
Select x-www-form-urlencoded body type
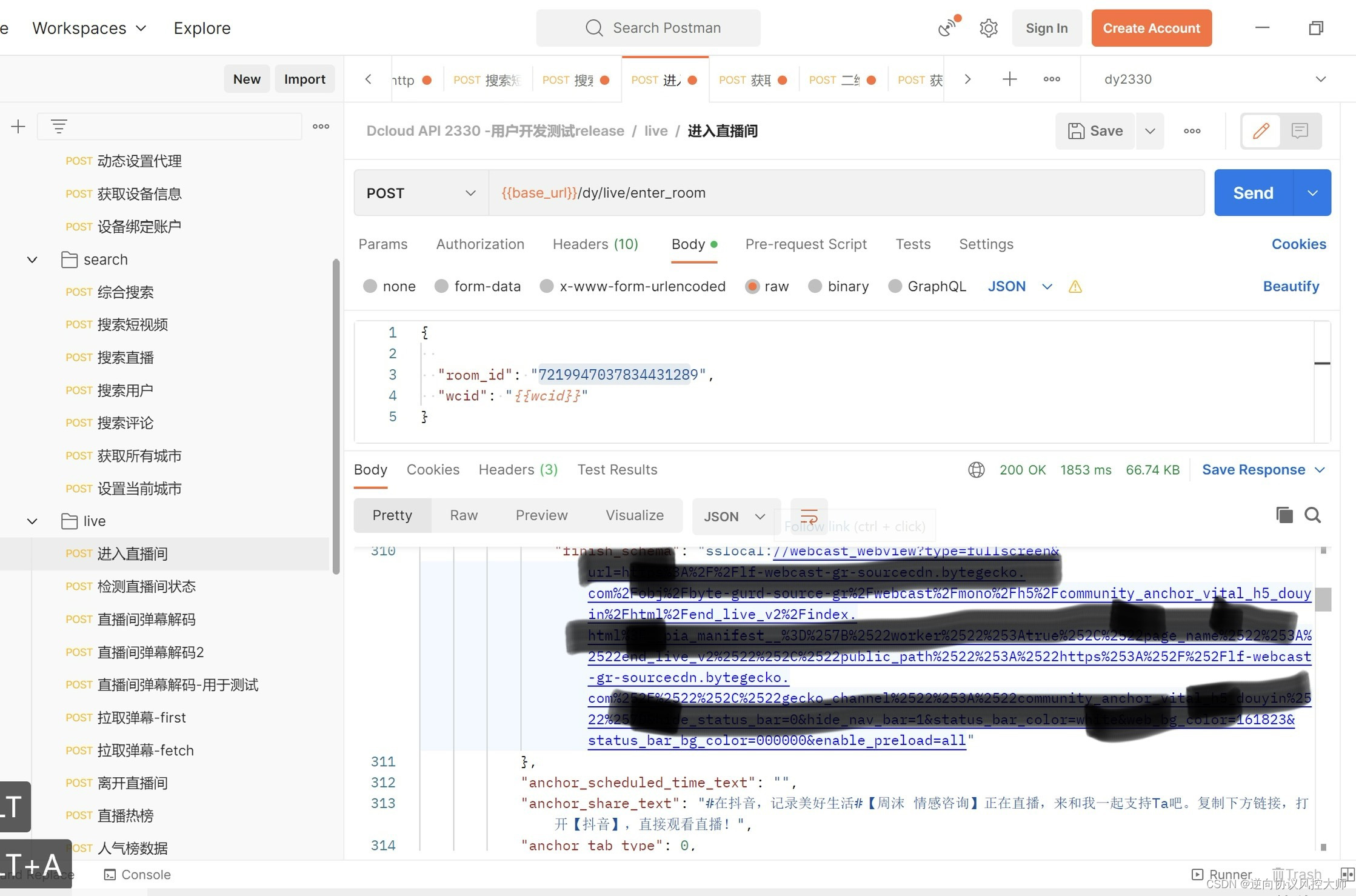[x=547, y=286]
